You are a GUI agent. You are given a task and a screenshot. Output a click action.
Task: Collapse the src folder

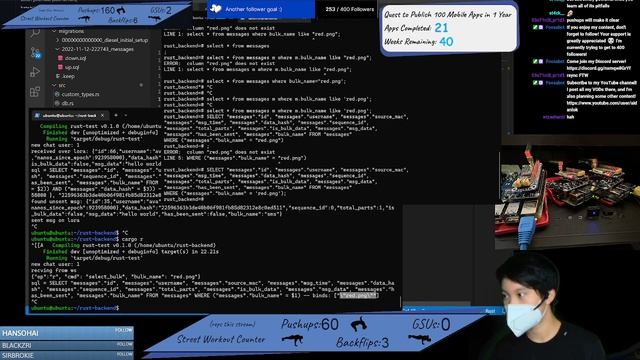click(54, 85)
